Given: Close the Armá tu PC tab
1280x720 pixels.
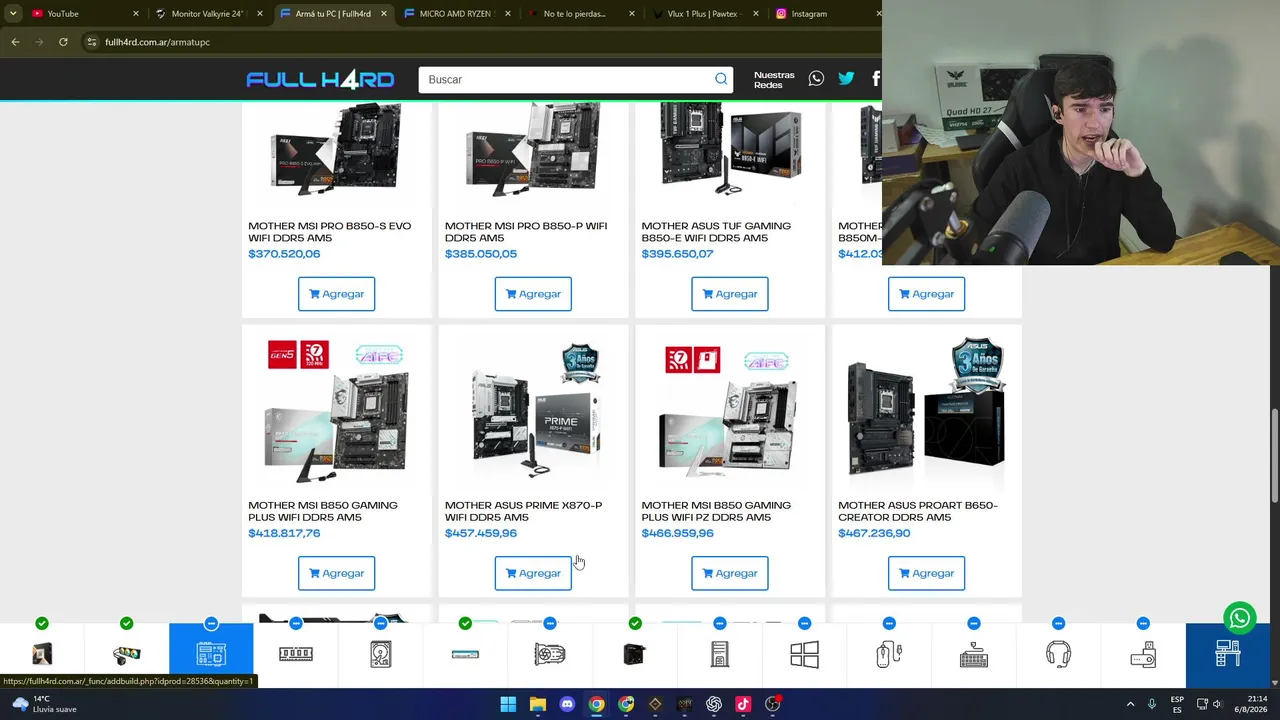Looking at the screenshot, I should pos(383,14).
